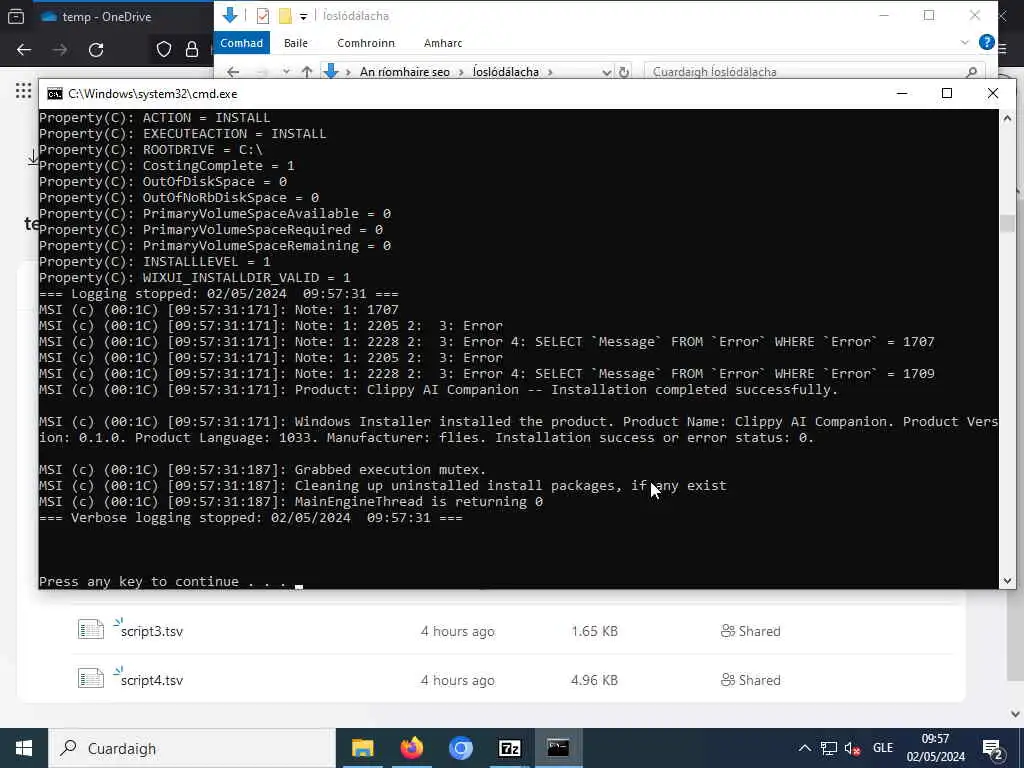Image resolution: width=1024 pixels, height=768 pixels.
Task: Click the Explorer search magnifier icon
Action: (971, 72)
